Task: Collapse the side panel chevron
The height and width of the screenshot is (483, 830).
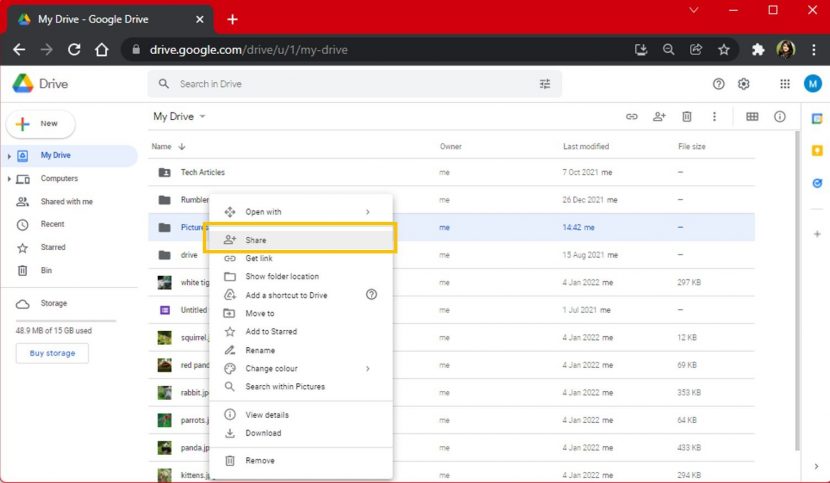Action: (x=817, y=466)
